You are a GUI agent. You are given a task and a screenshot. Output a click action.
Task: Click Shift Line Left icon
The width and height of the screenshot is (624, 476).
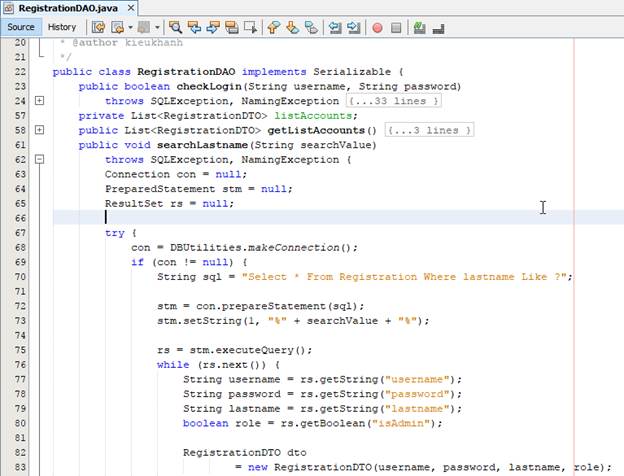(x=335, y=27)
